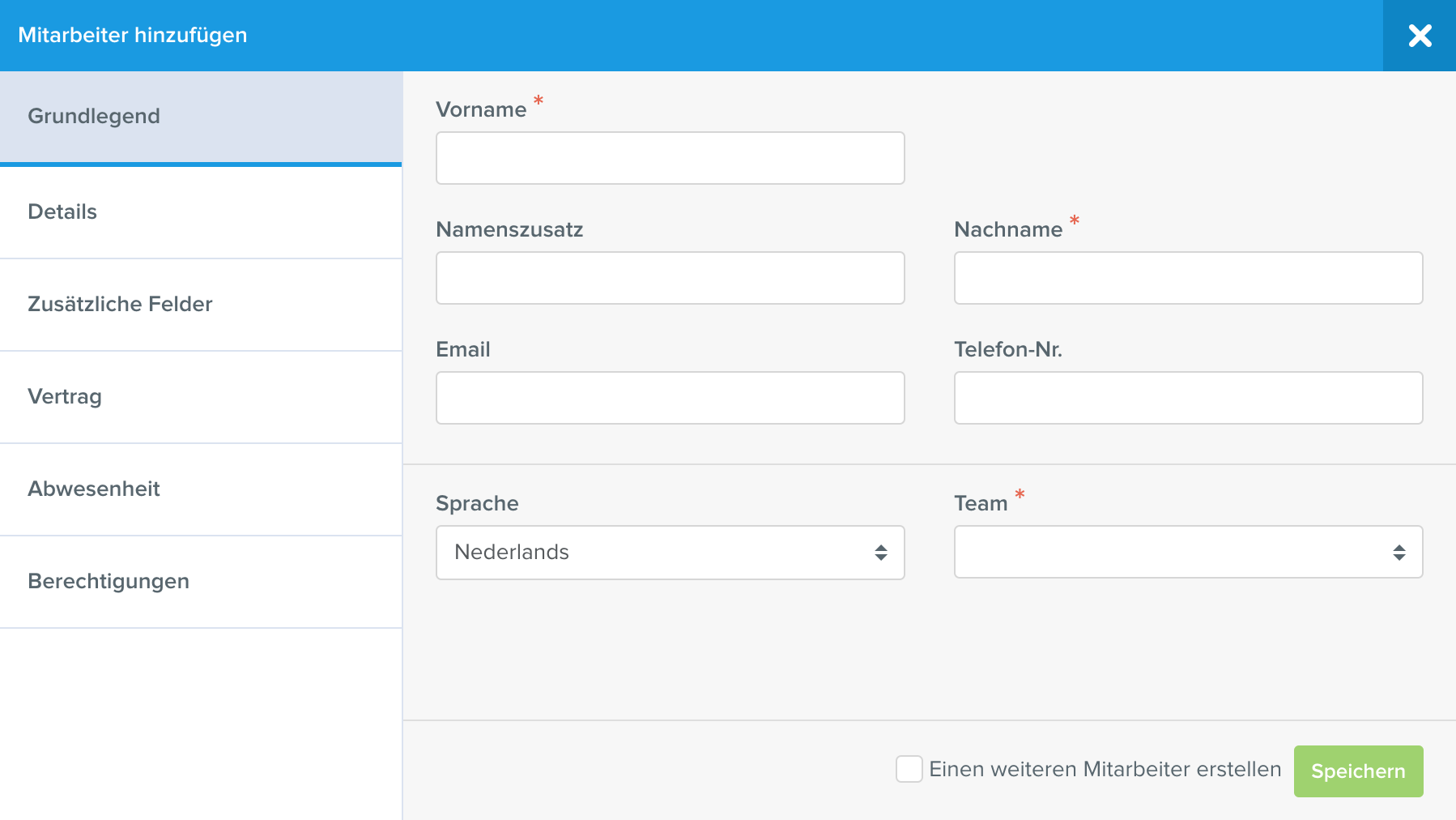Screen dimensions: 1456x820
Task: Click the green Speichern button
Action: click(1359, 771)
